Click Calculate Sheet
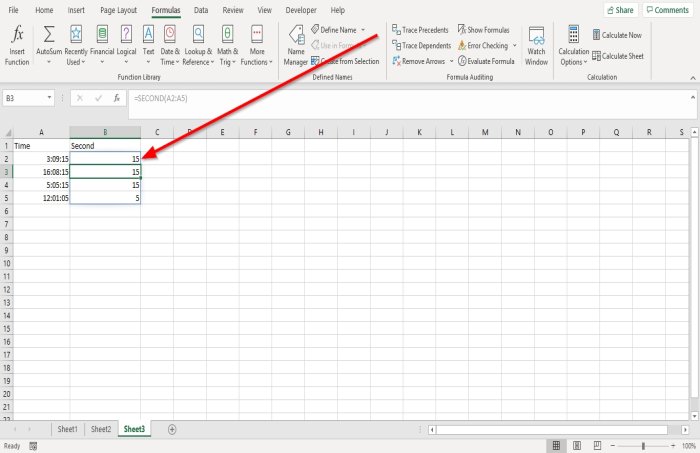Viewport: 700px width, 453px height. (x=618, y=56)
